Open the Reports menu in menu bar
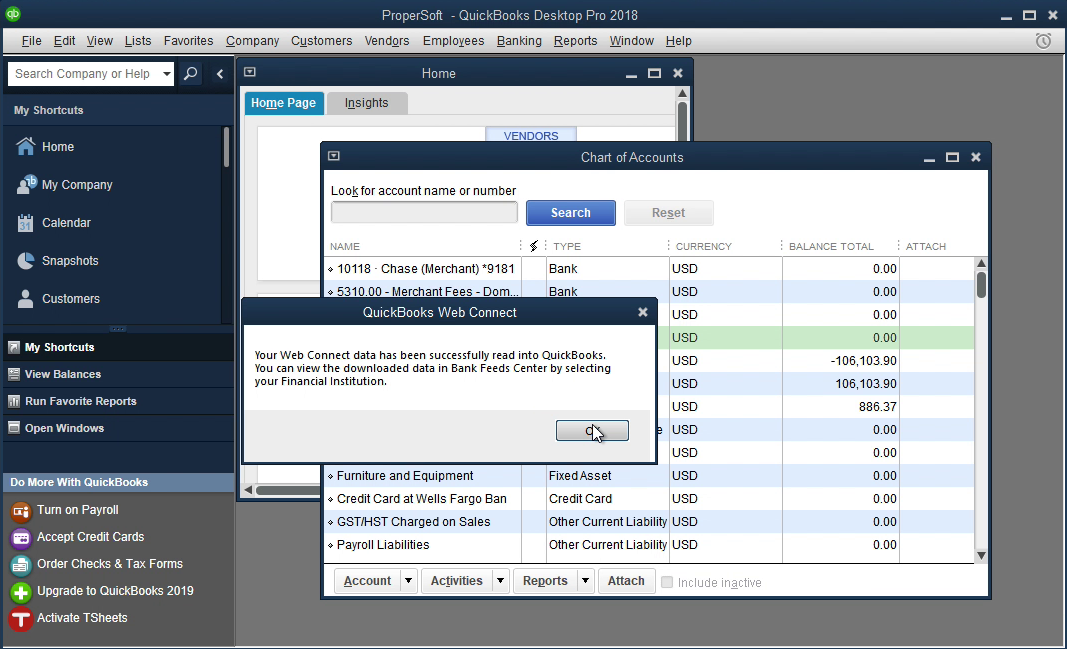 [575, 41]
